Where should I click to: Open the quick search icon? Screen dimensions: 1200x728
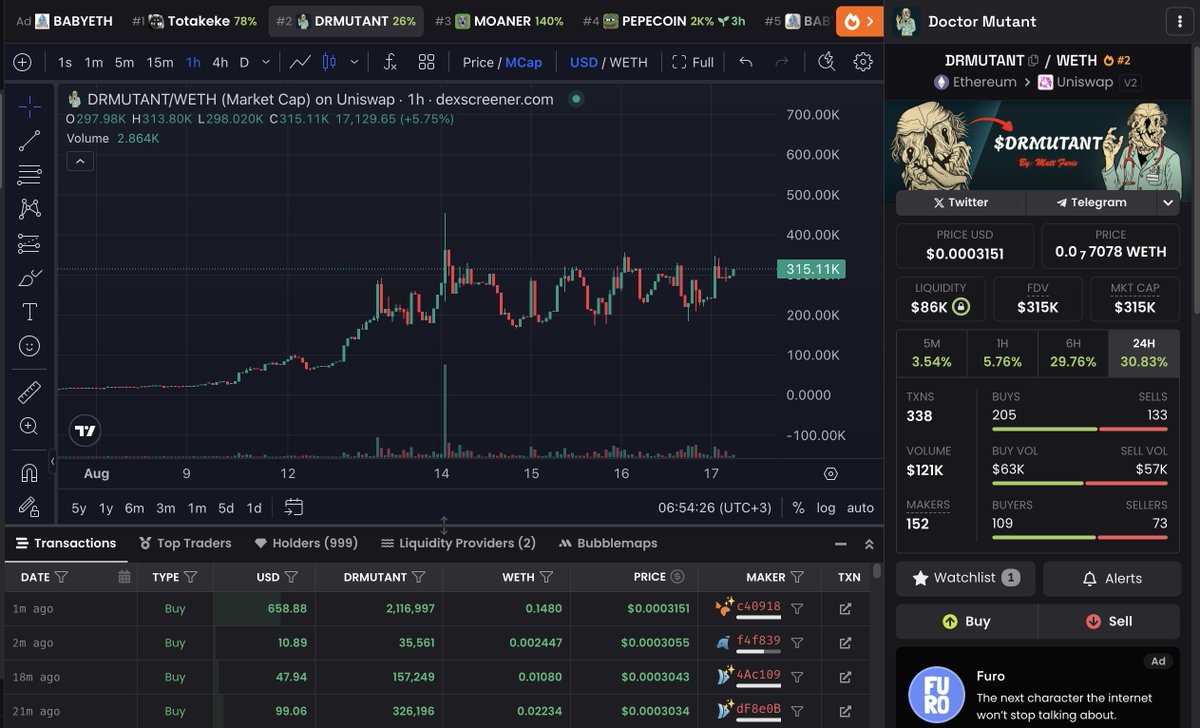click(x=826, y=62)
